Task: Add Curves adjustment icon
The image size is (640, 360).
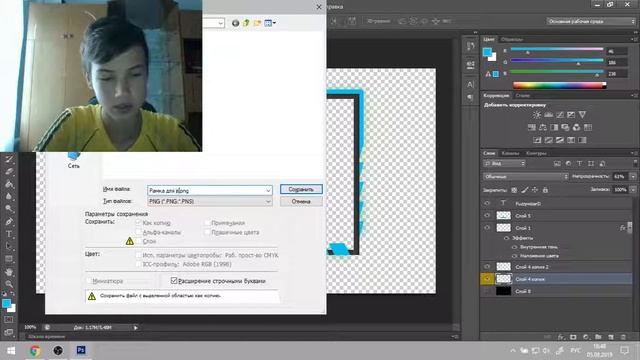Action: 560,115
